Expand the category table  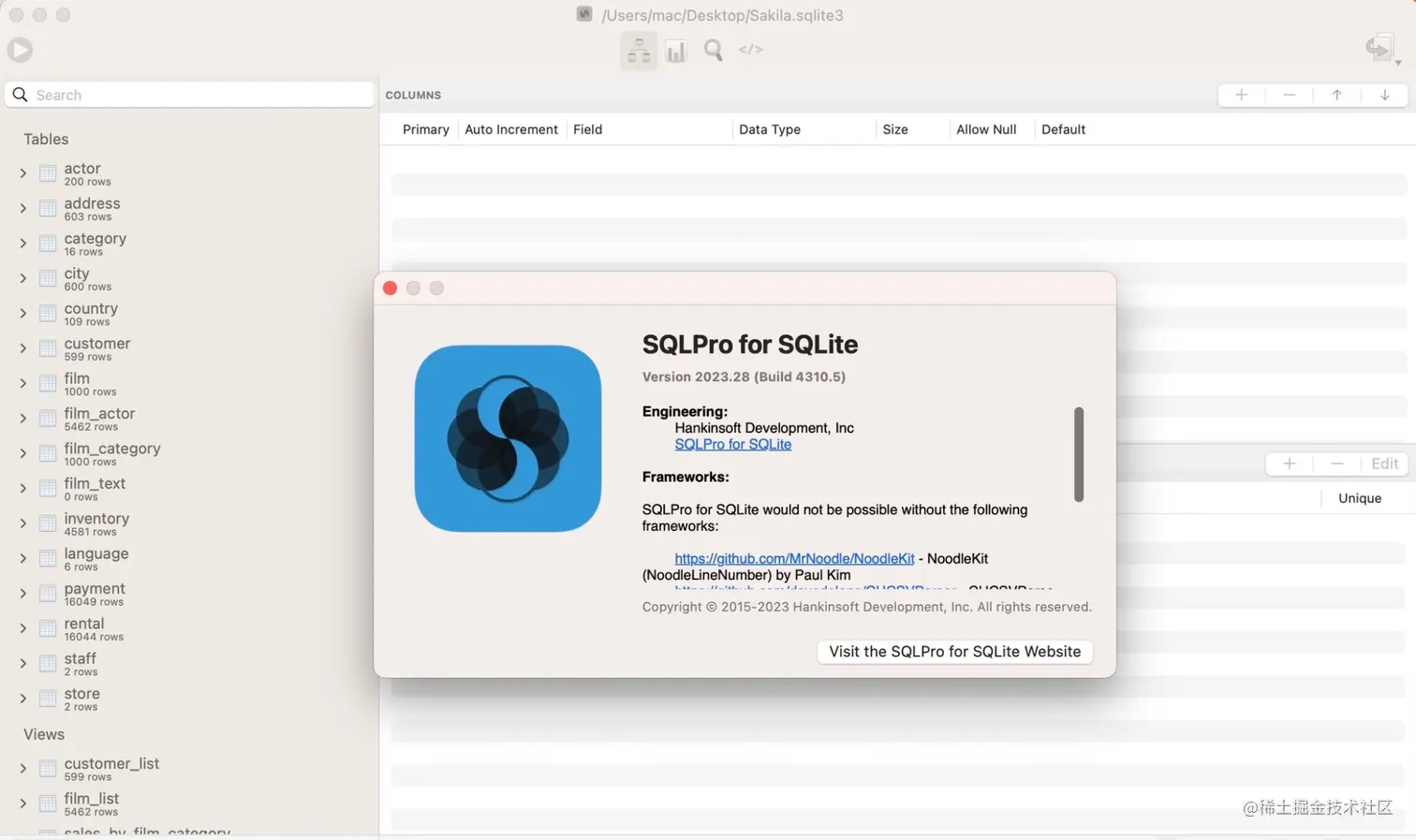[x=22, y=243]
